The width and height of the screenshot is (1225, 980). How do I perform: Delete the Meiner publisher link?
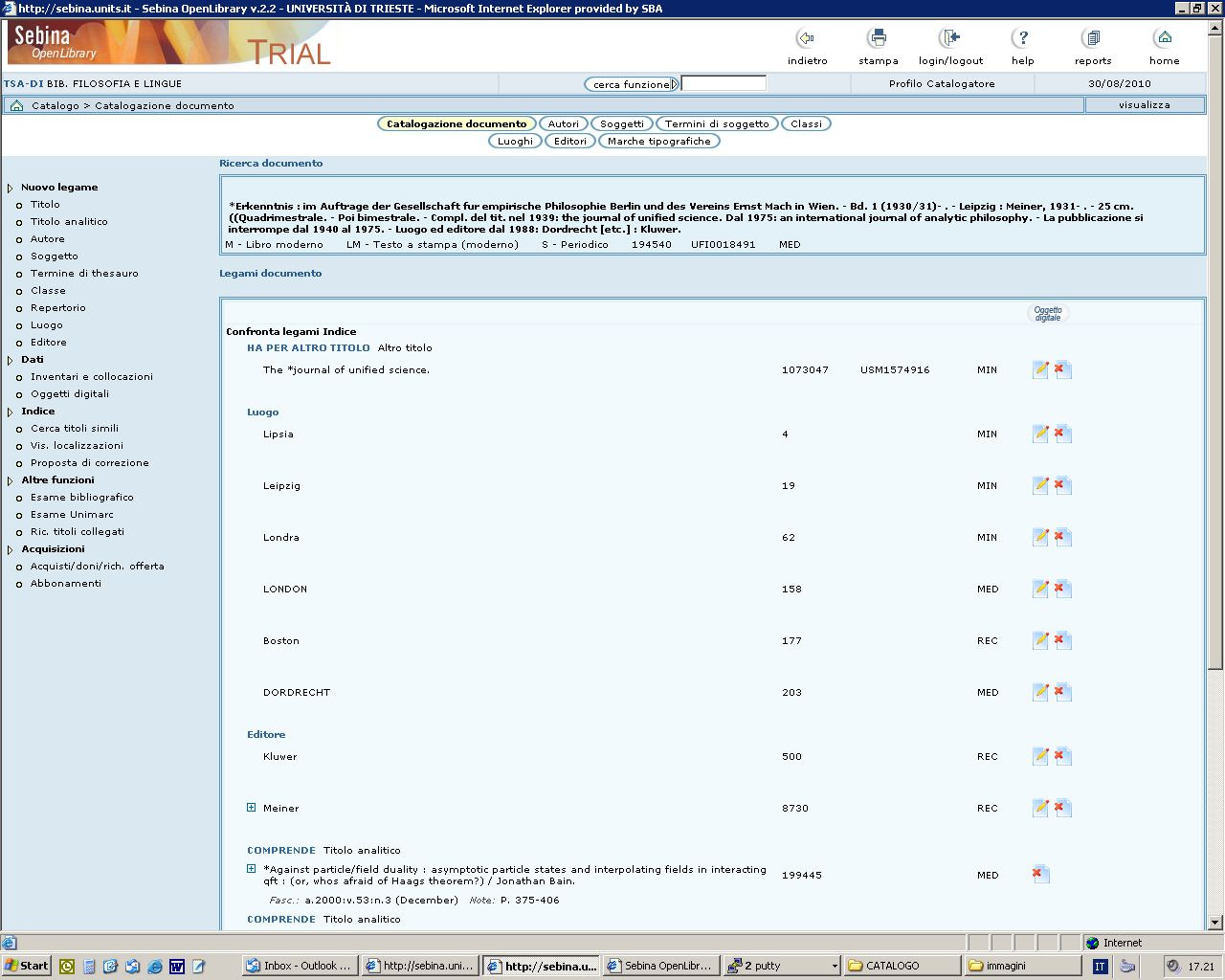tap(1061, 808)
